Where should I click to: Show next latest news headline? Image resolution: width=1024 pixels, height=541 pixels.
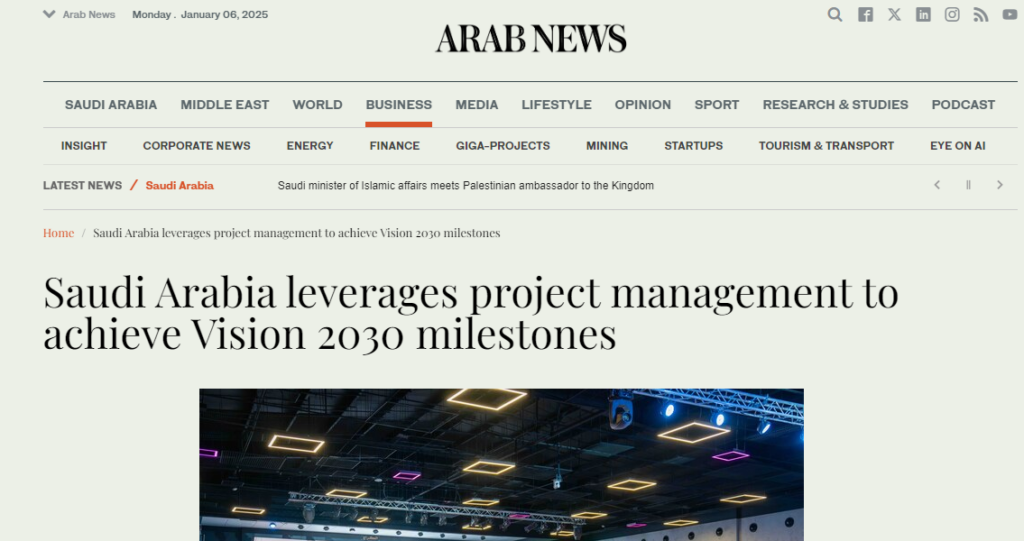tap(999, 185)
